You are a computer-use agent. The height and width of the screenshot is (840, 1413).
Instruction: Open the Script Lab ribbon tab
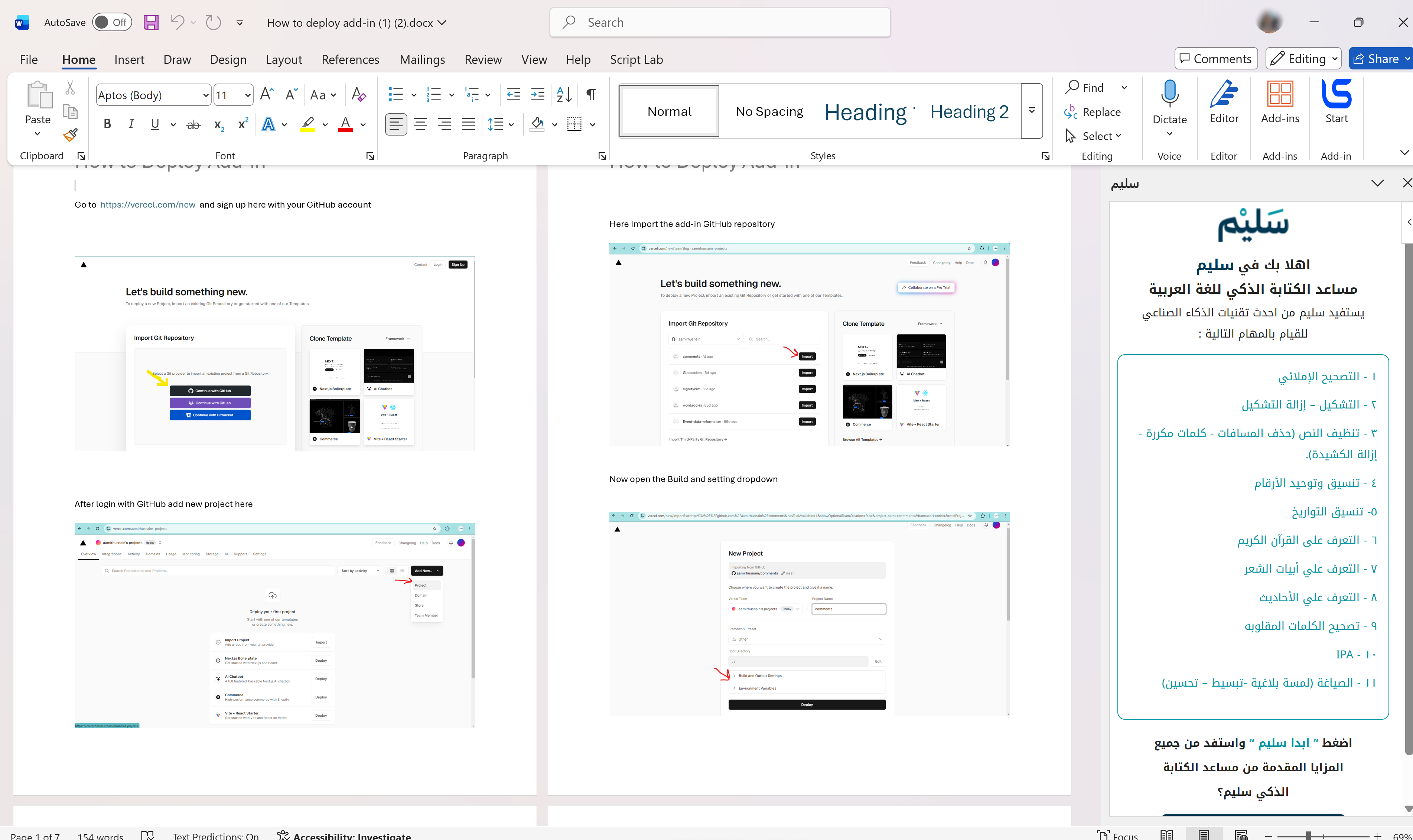coord(636,59)
